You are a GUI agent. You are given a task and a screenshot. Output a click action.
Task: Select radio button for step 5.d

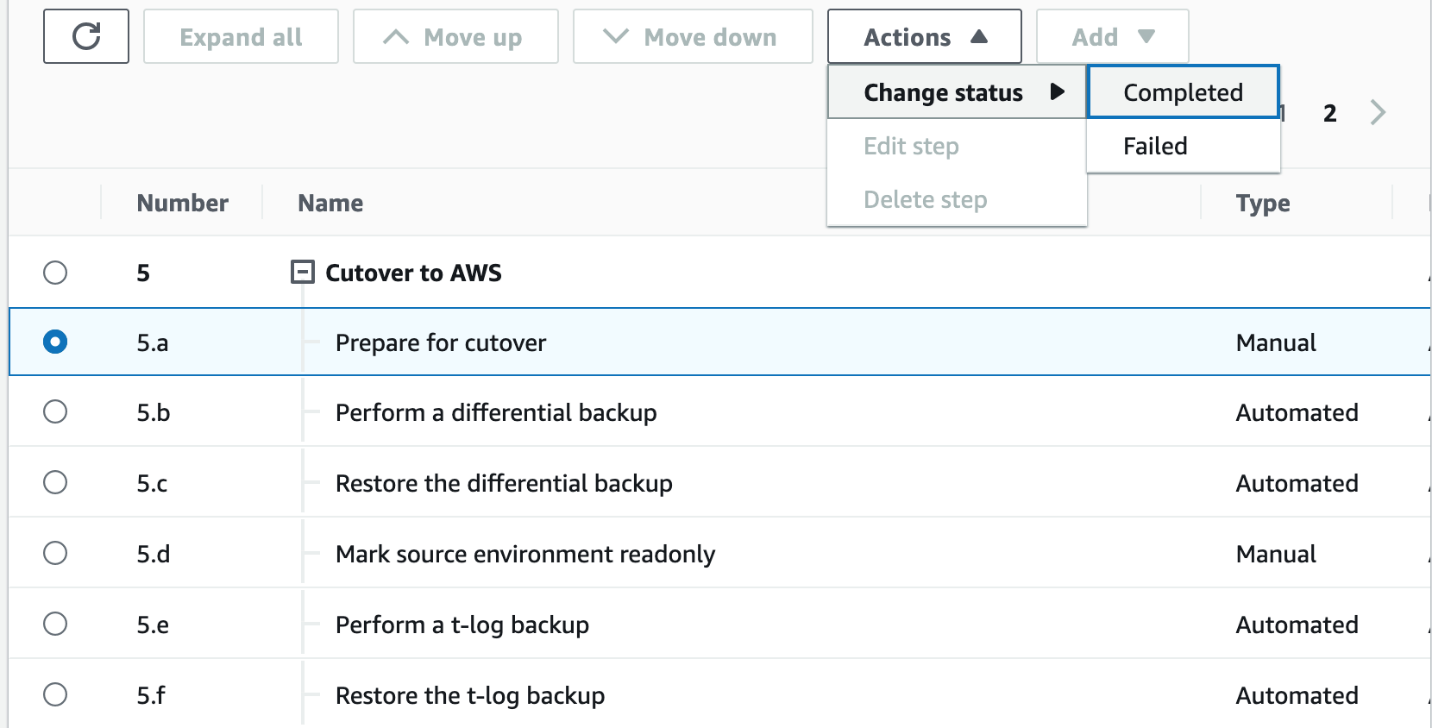55,553
